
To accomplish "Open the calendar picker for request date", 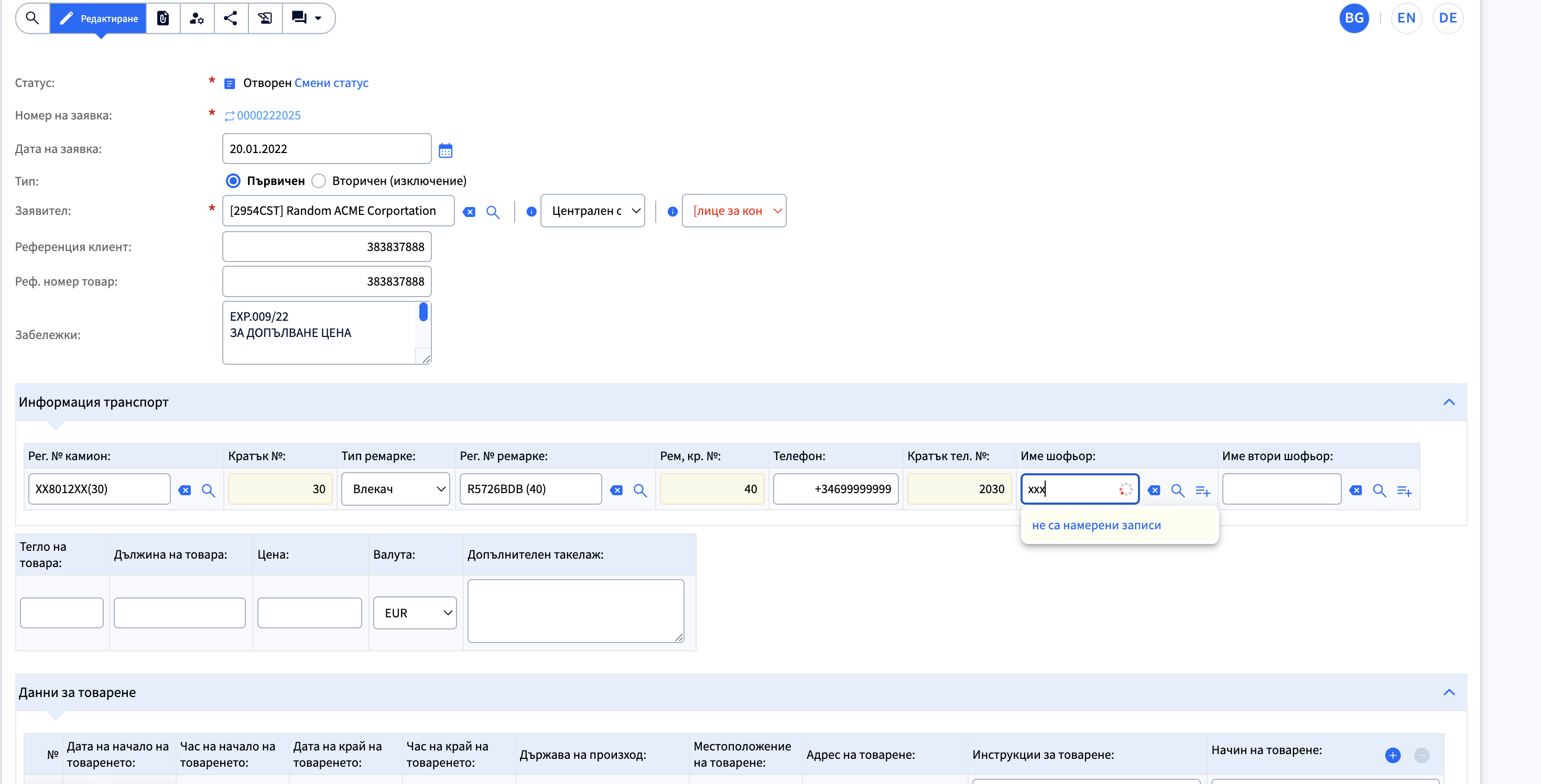I will [445, 150].
